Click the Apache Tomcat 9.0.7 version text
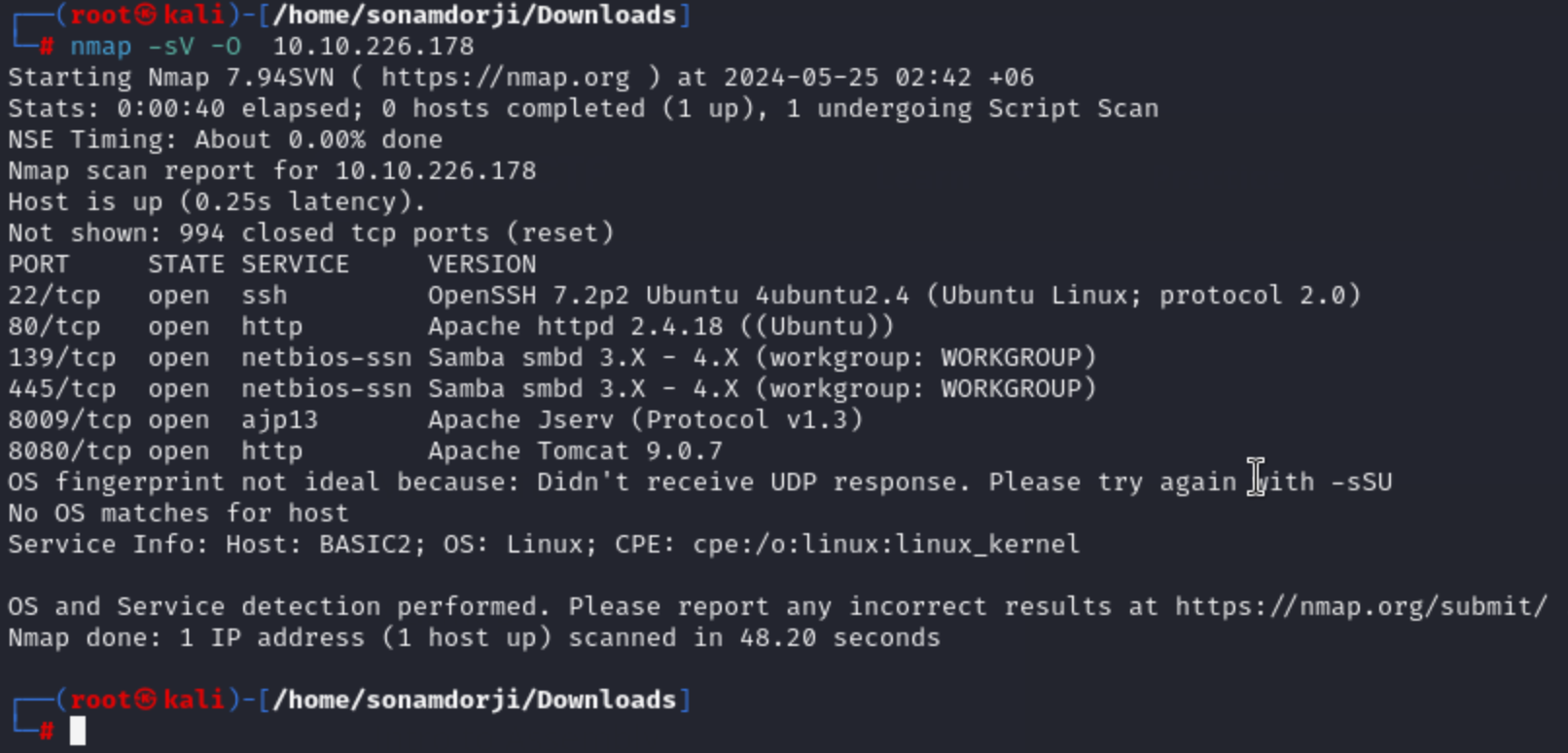The height and width of the screenshot is (753, 1568). [x=575, y=450]
